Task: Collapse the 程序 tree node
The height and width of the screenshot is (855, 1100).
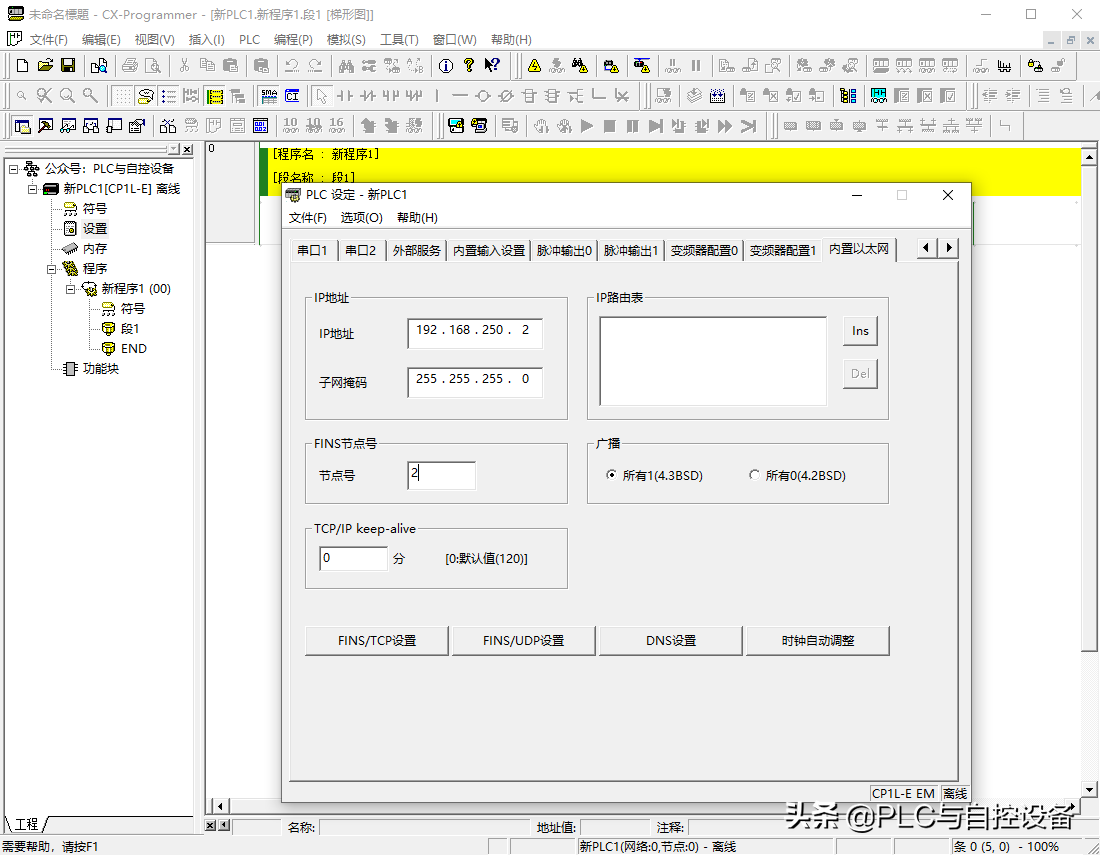Action: [x=52, y=269]
